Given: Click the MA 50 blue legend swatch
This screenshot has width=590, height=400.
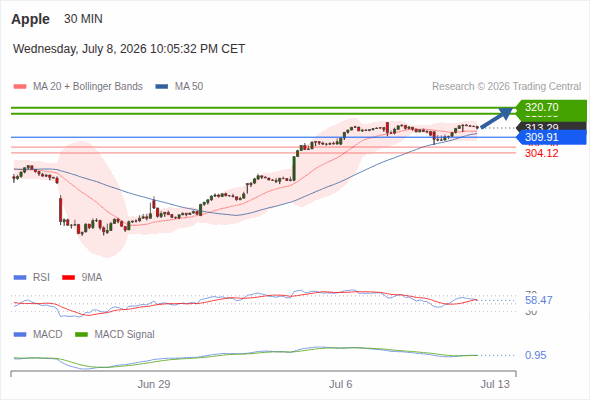Looking at the screenshot, I should (x=162, y=87).
